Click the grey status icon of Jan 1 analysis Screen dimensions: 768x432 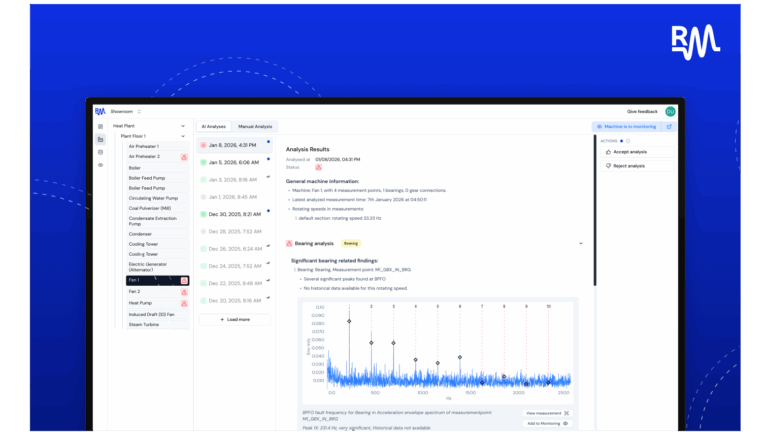coord(203,197)
